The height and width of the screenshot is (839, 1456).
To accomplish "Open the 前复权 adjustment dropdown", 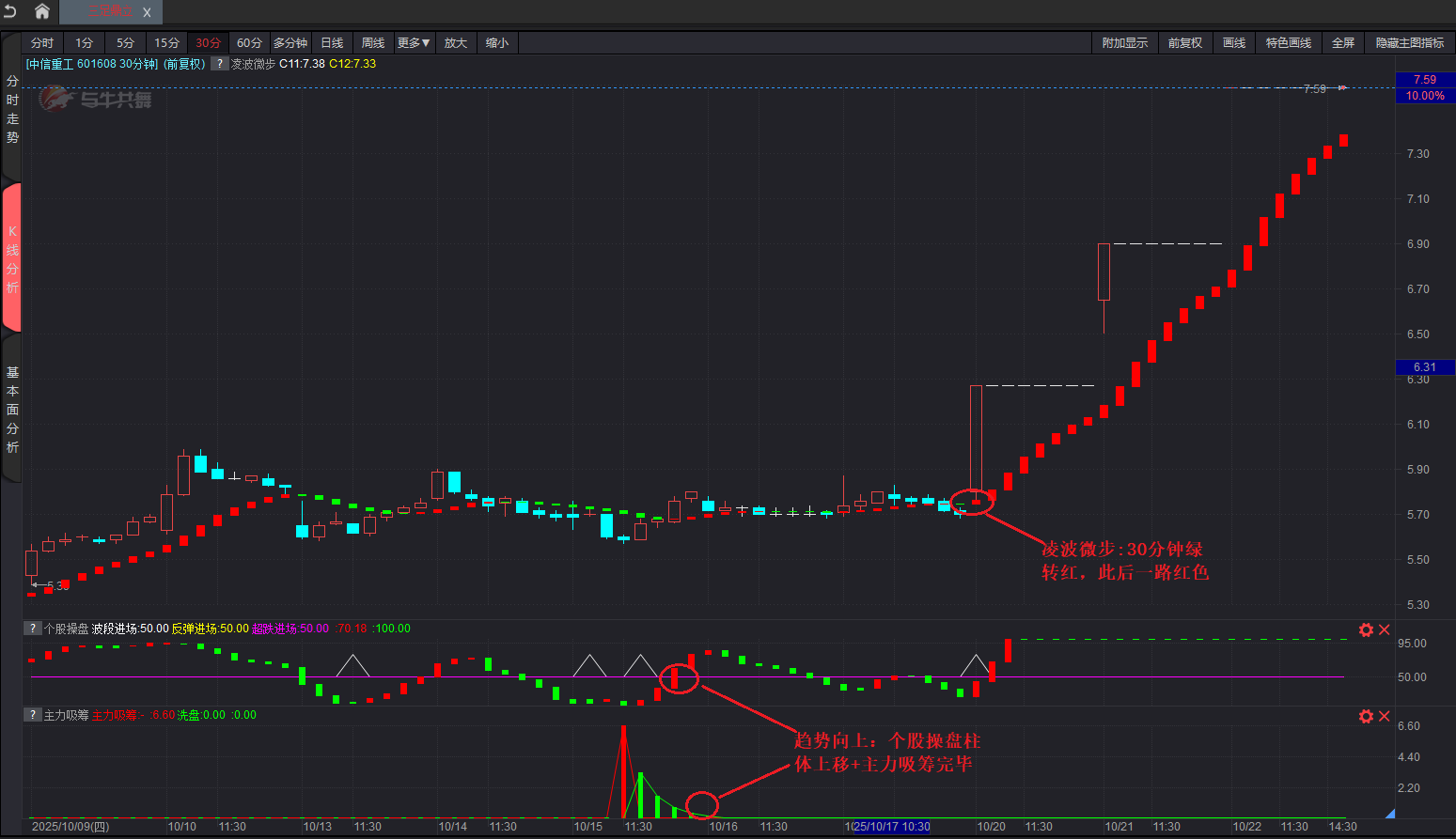I will pyautogui.click(x=1184, y=43).
